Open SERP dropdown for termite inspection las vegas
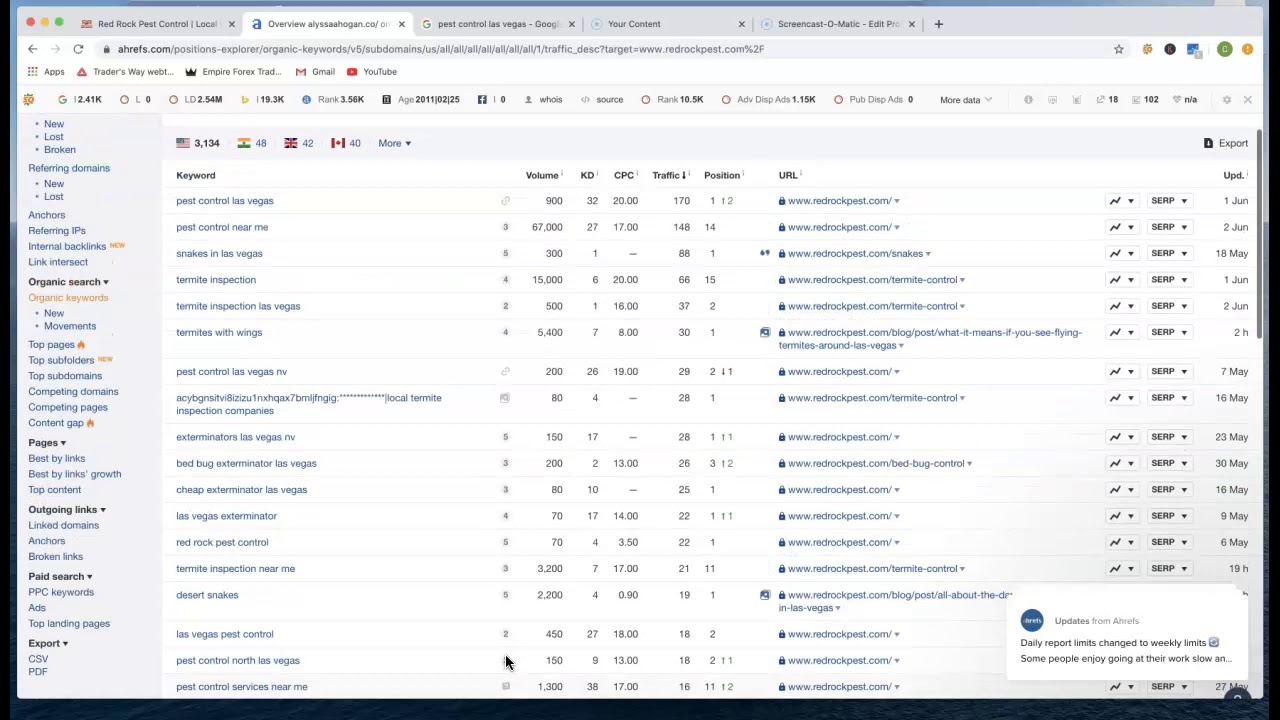Image resolution: width=1280 pixels, height=720 pixels. [x=1168, y=307]
